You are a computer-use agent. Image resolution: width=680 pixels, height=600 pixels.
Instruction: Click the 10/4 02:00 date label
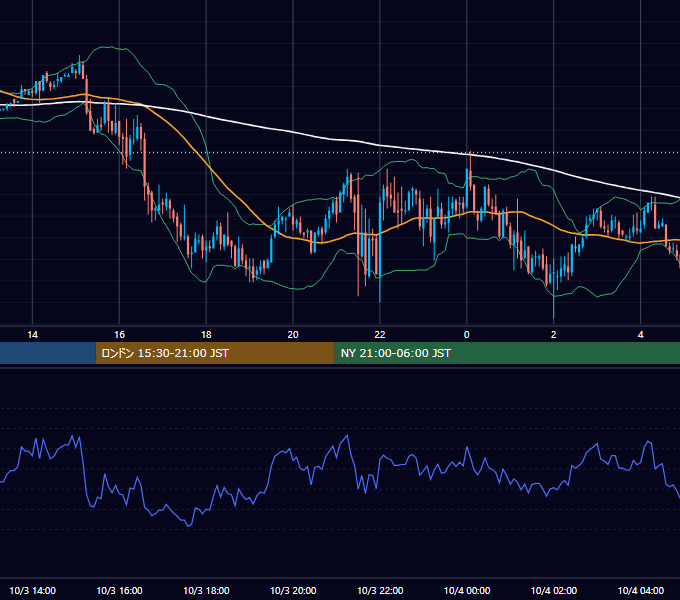coord(554,590)
